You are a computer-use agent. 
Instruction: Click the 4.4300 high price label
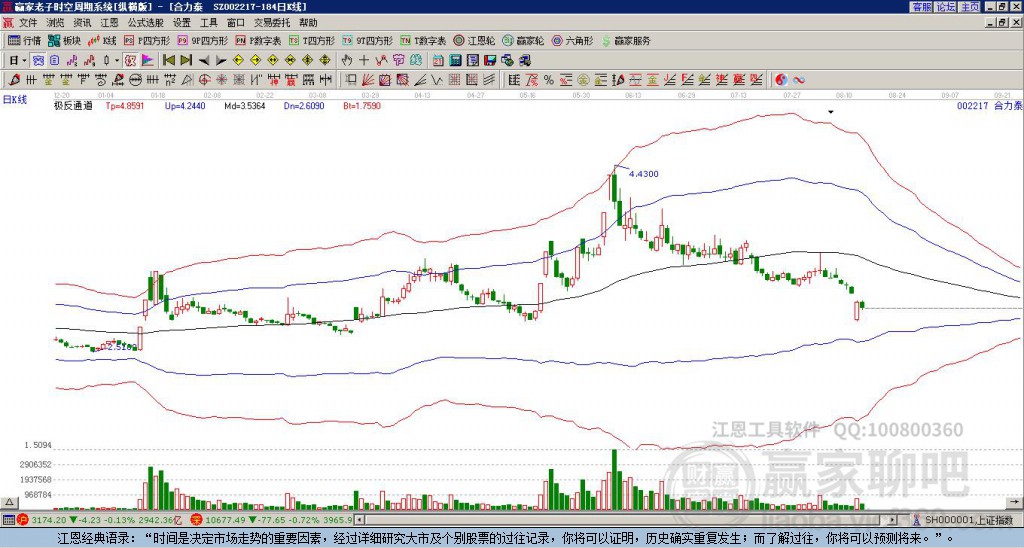click(x=644, y=174)
